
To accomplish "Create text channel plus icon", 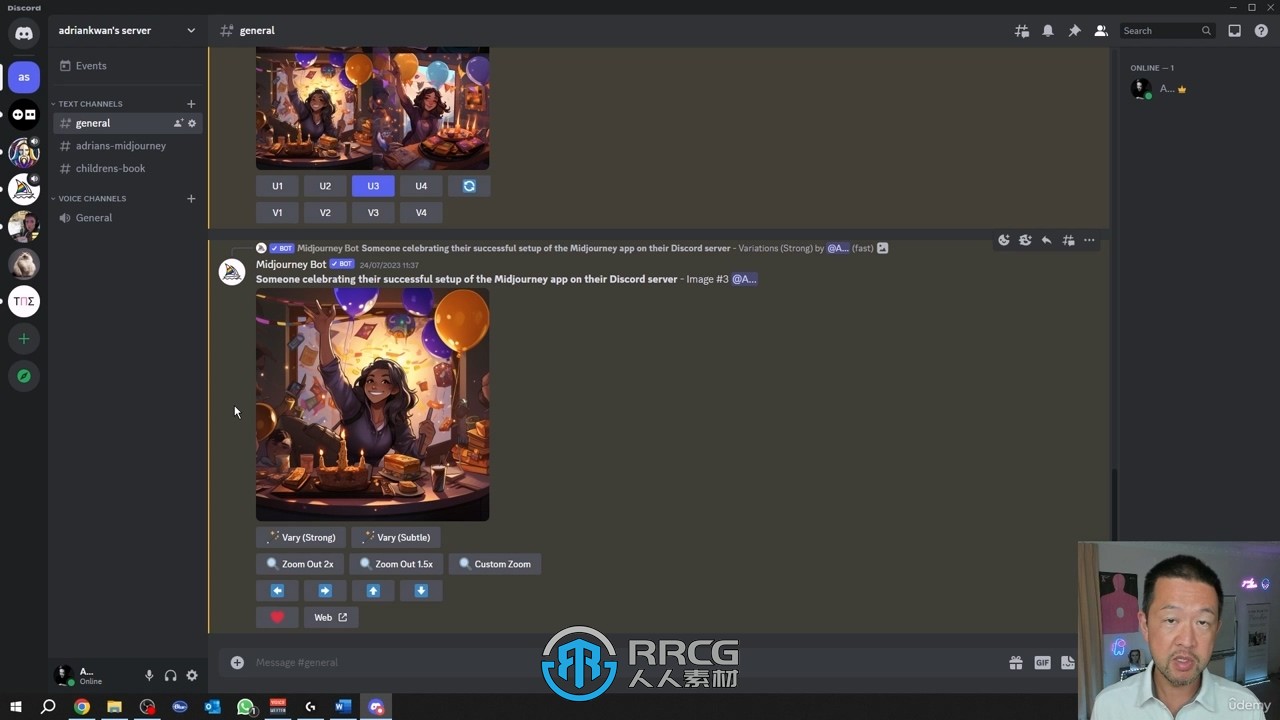I will coord(191,104).
